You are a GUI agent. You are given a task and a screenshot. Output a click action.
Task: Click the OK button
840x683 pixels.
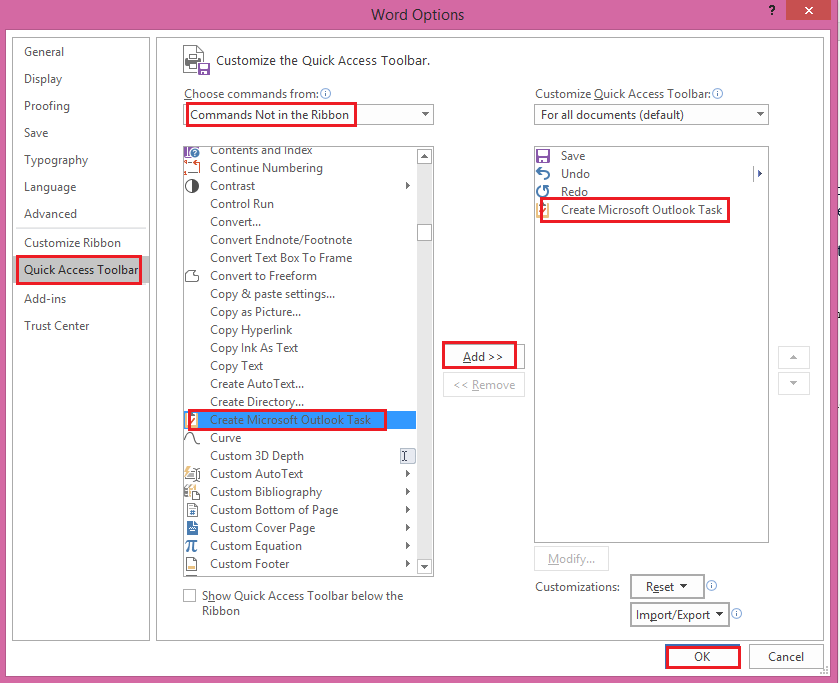702,657
